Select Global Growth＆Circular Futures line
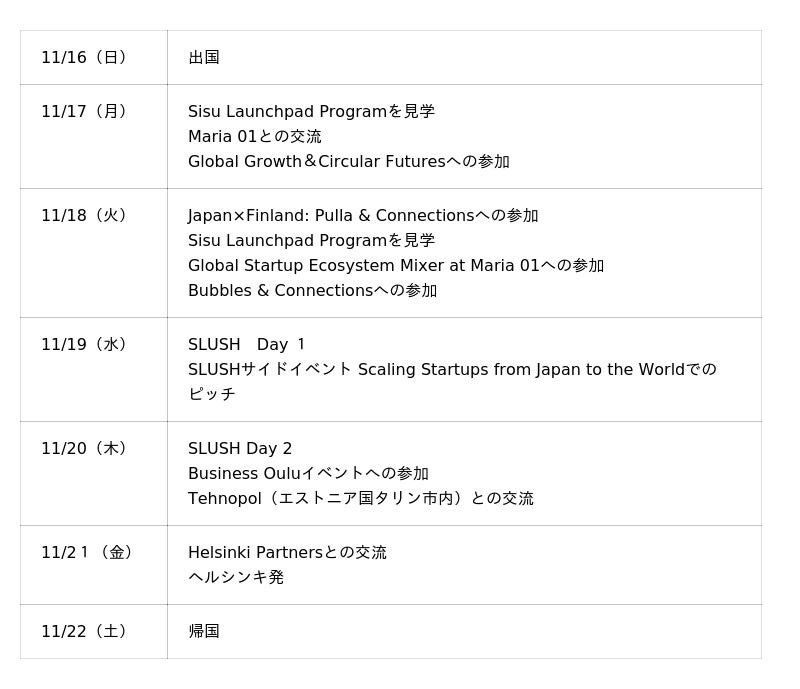Screen dimensions: 800x689 point(348,162)
